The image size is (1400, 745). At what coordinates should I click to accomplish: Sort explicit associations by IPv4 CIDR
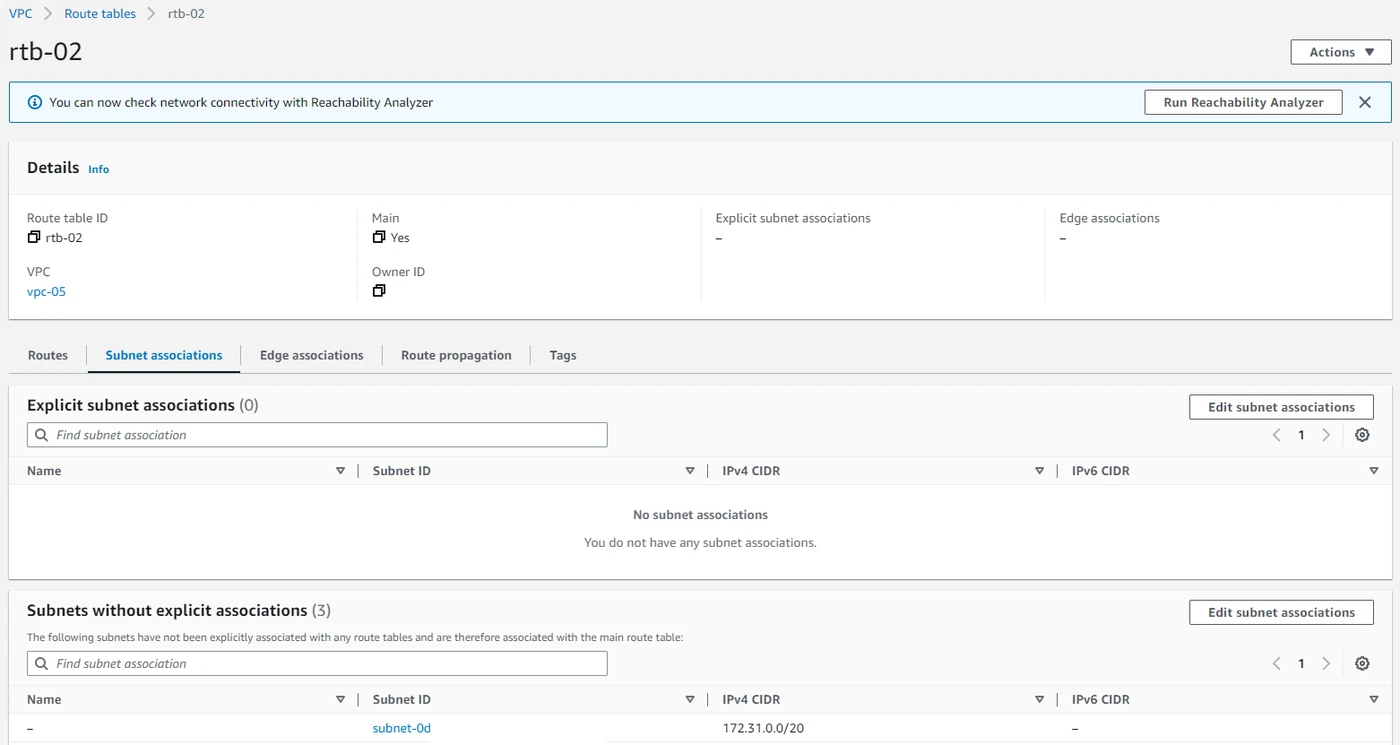click(1040, 471)
